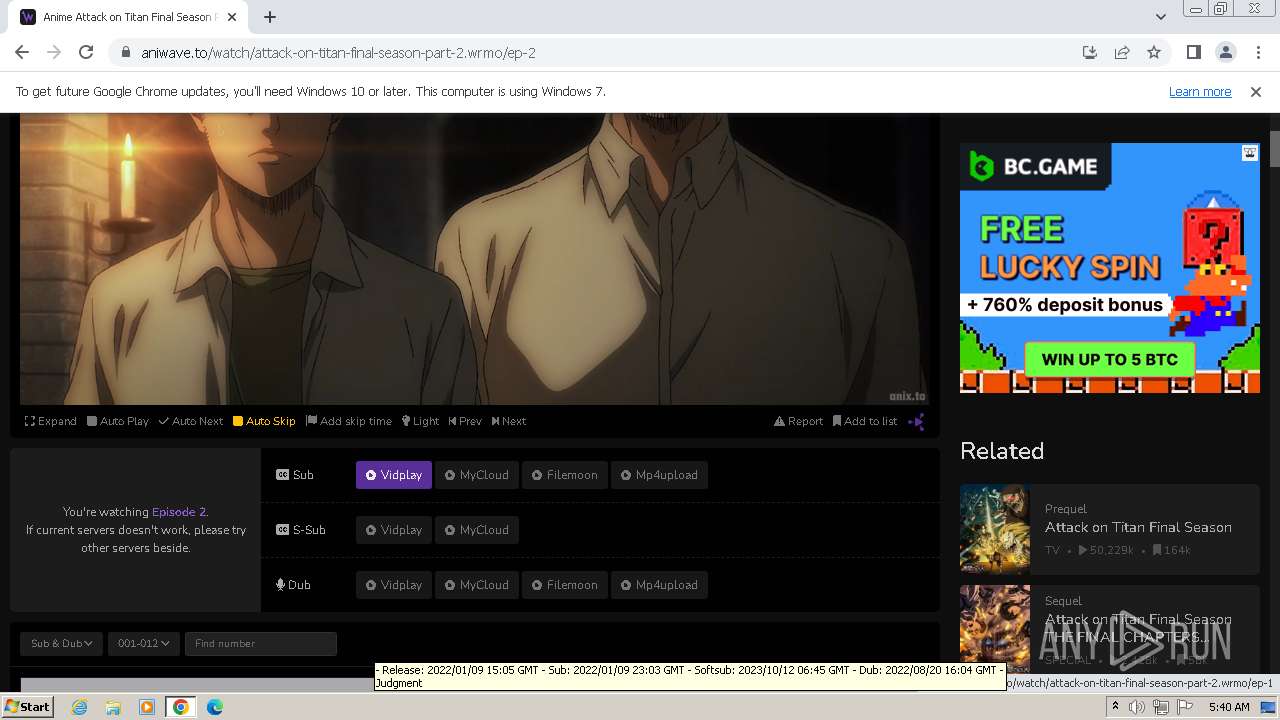Open Add skip time

[349, 421]
